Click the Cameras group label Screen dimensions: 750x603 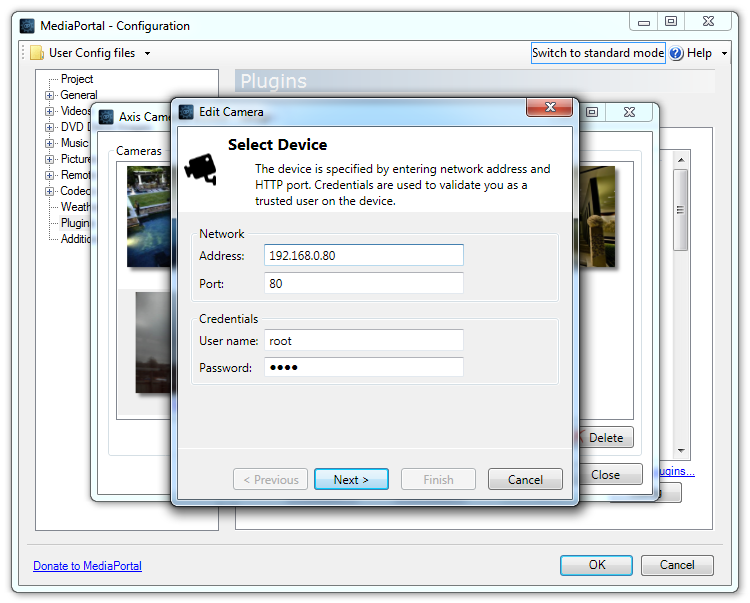pyautogui.click(x=139, y=151)
